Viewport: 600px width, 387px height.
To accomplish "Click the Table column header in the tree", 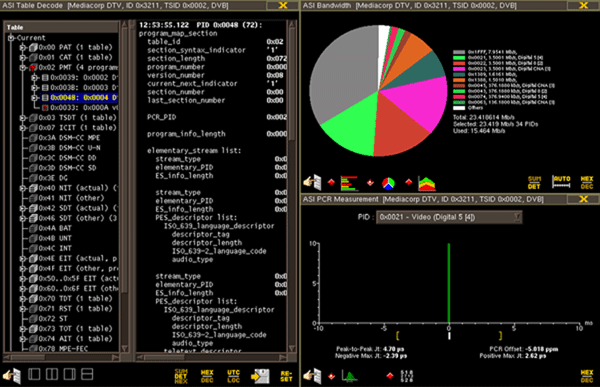I will click(61, 27).
